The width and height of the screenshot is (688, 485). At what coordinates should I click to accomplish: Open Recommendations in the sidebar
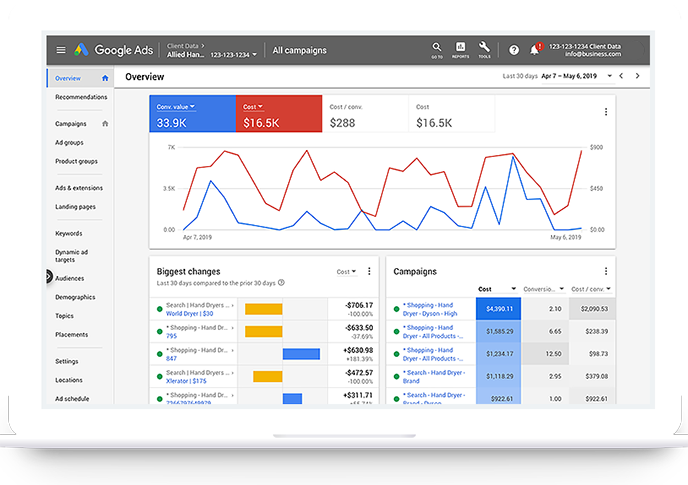tap(81, 97)
